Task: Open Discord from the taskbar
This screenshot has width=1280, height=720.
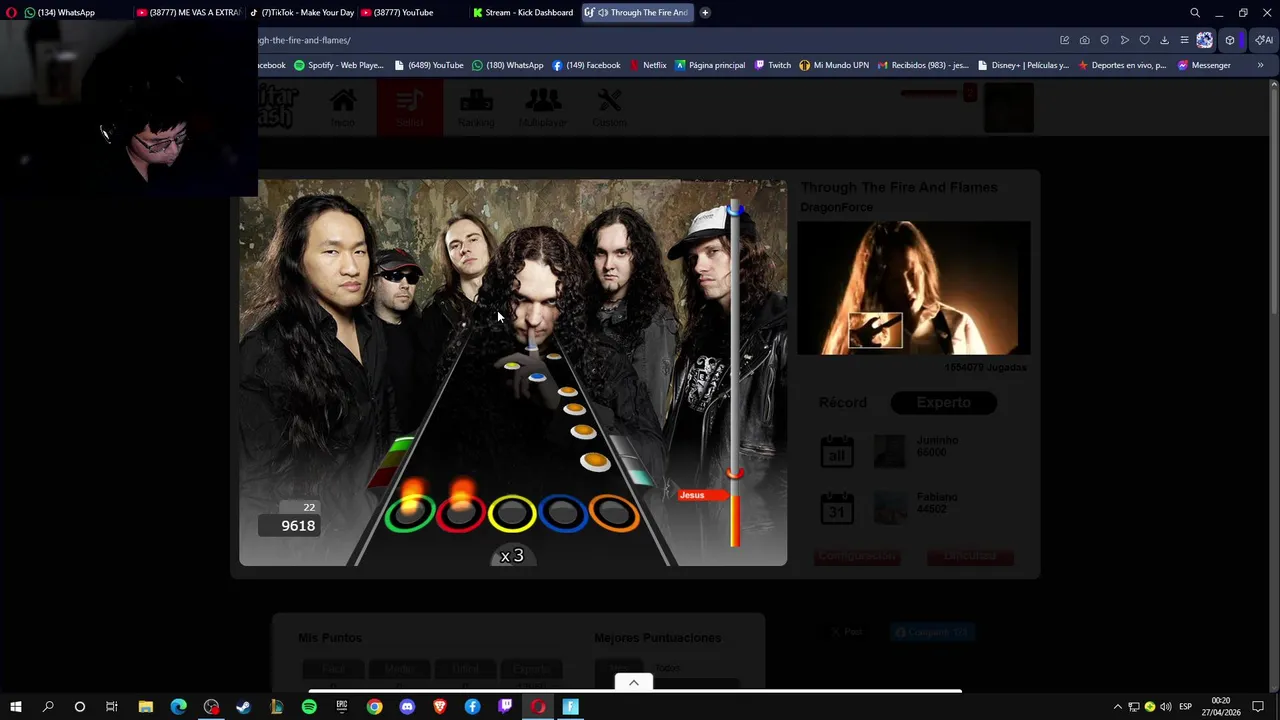Action: 407,707
